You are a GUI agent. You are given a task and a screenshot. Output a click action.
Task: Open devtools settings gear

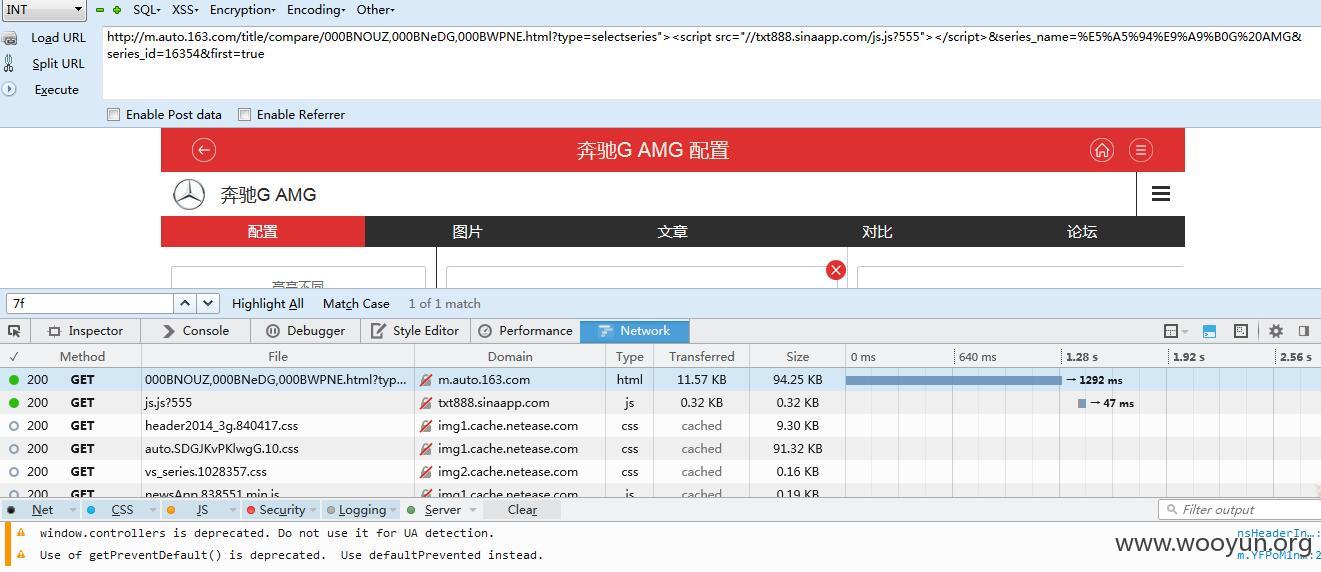click(1276, 331)
